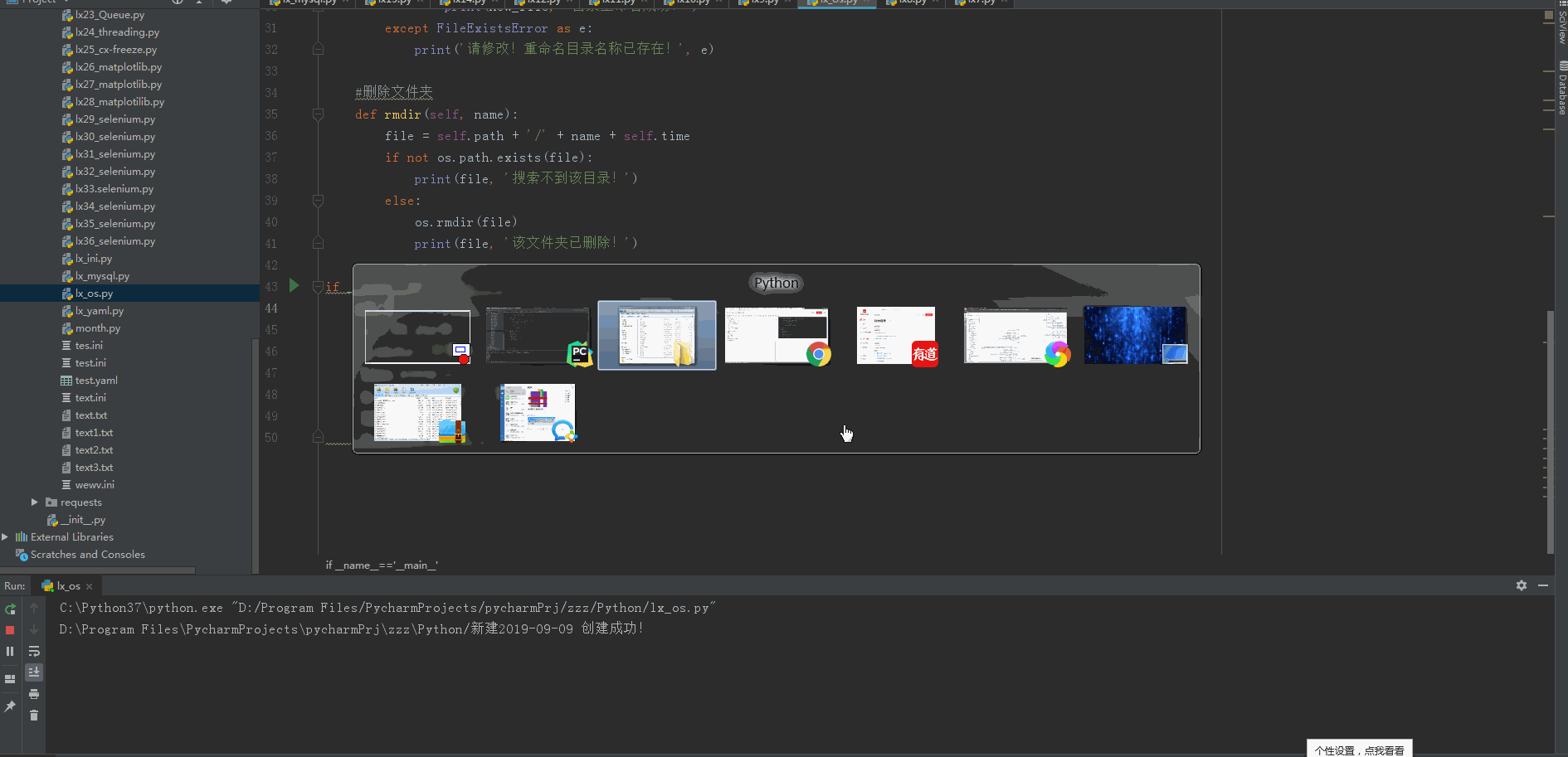Rerun the lx_os script
1568x757 pixels.
pyautogui.click(x=10, y=609)
